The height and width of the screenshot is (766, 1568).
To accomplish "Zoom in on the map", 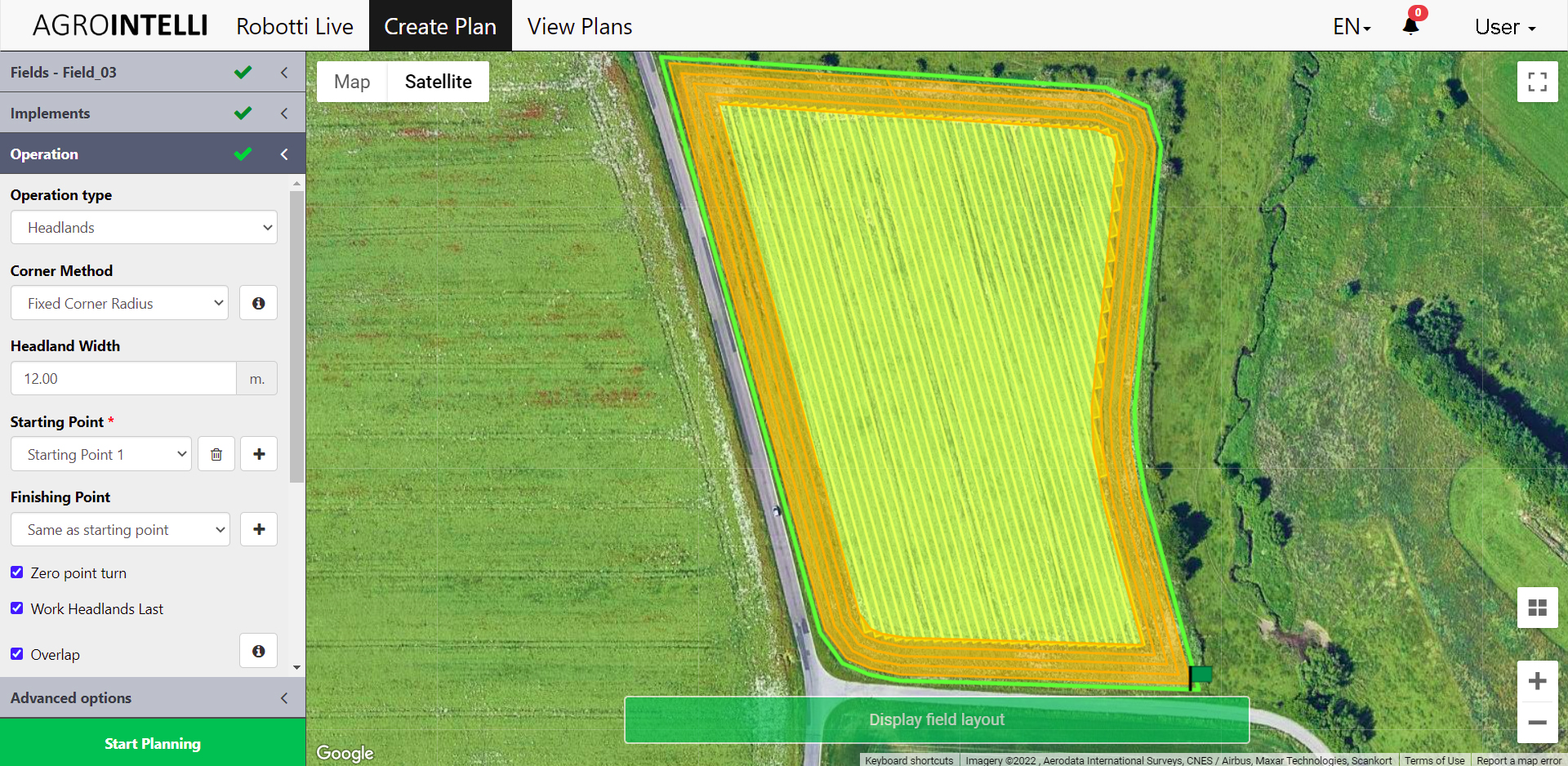I will point(1538,681).
